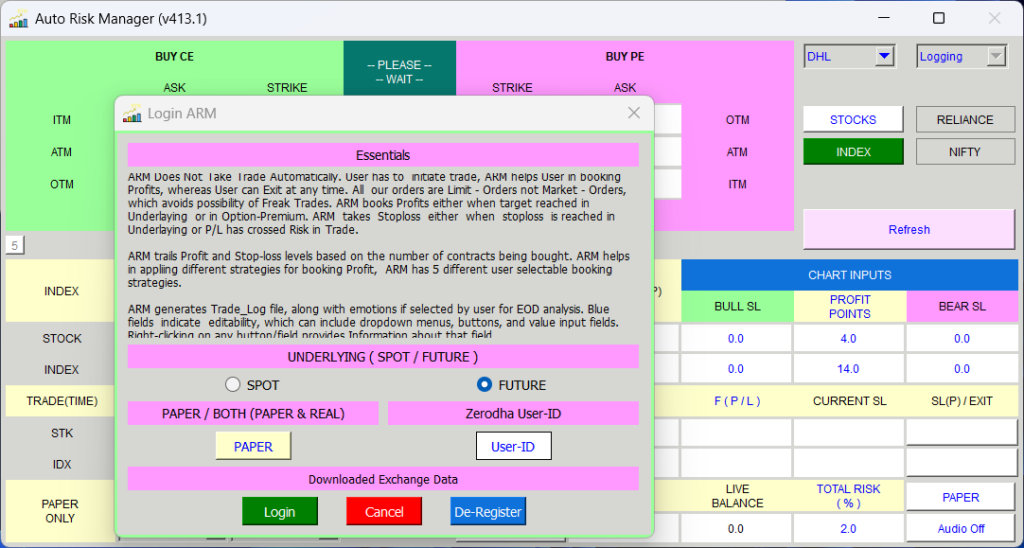Click the Refresh button
Viewport: 1024px width, 548px height.
click(908, 229)
